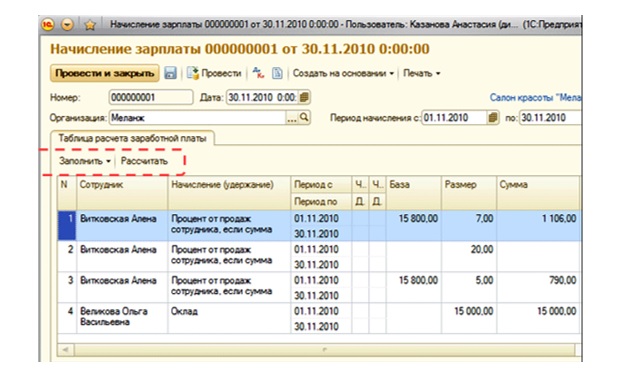Click База 15 800,00 in row 3
The height and width of the screenshot is (375, 628).
pos(413,287)
